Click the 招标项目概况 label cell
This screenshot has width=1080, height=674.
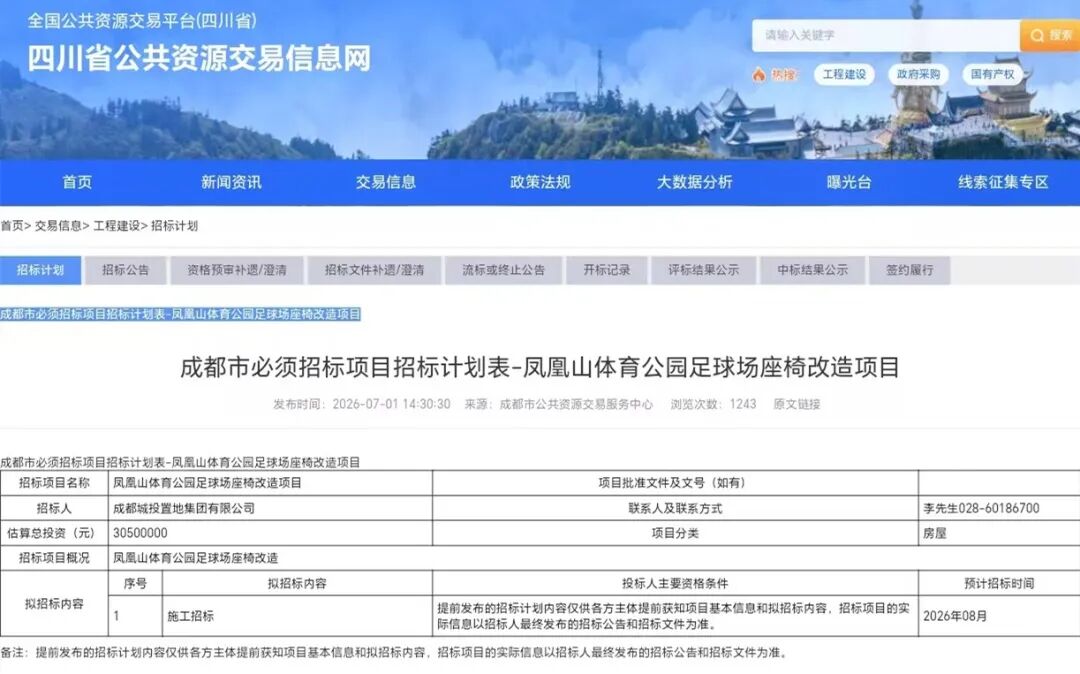(54, 558)
